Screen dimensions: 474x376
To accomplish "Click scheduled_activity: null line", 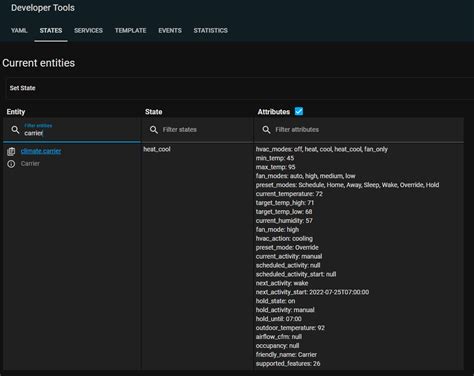I will click(x=288, y=265).
